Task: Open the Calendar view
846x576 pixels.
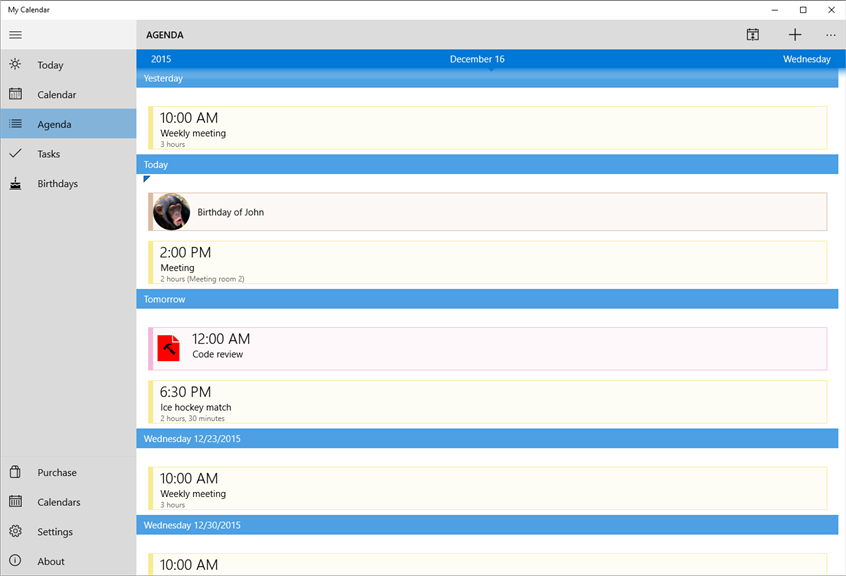Action: [68, 94]
